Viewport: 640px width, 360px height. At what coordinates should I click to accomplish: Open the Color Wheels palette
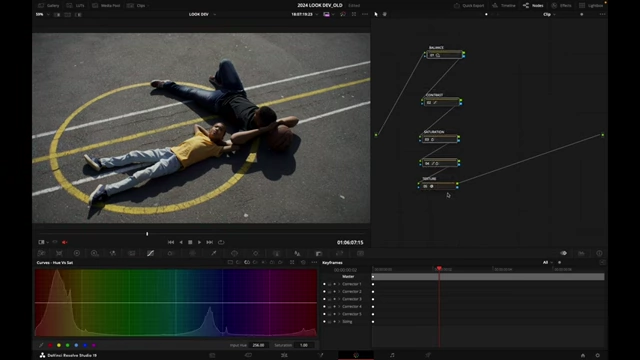(77, 253)
